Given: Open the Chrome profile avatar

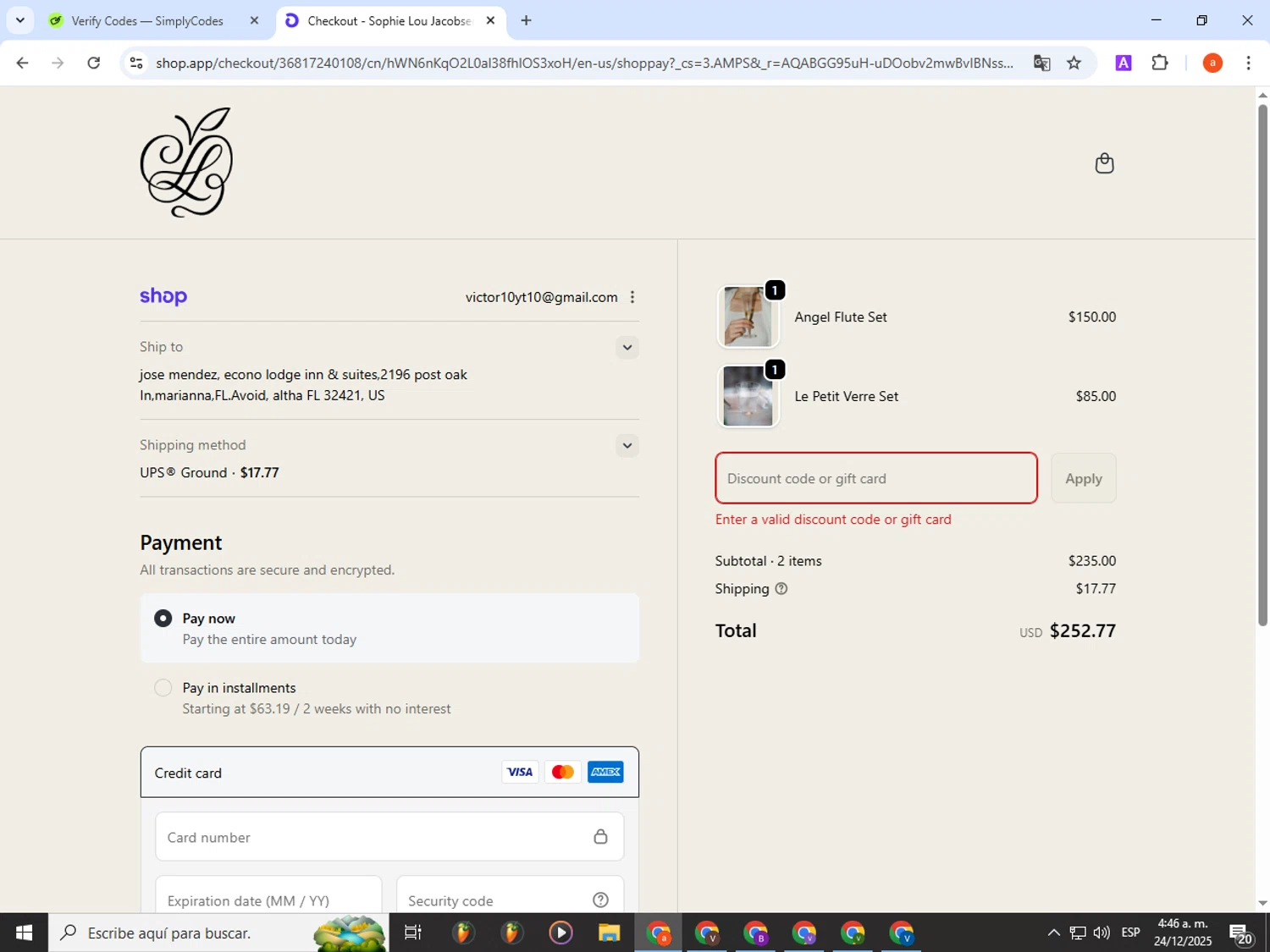Looking at the screenshot, I should tap(1212, 63).
